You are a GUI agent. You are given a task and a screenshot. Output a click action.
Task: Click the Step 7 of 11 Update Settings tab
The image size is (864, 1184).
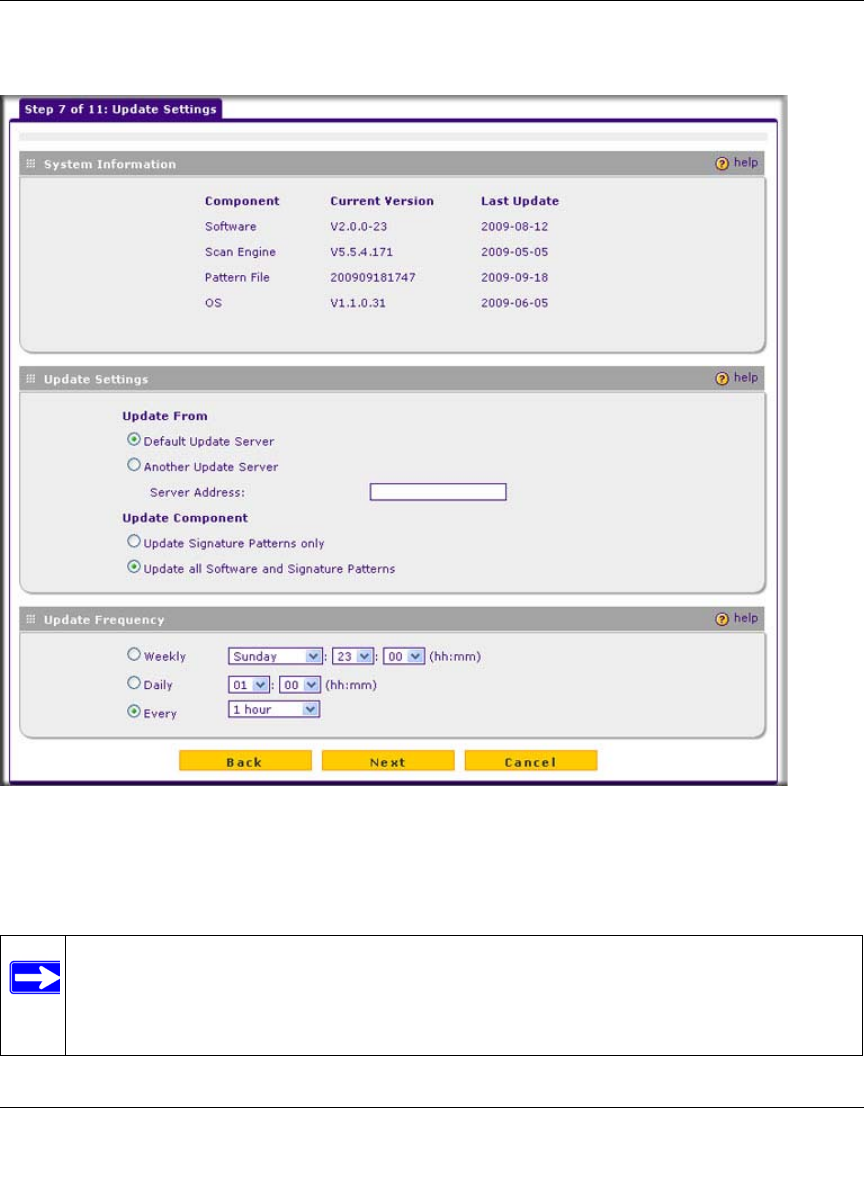(x=121, y=109)
